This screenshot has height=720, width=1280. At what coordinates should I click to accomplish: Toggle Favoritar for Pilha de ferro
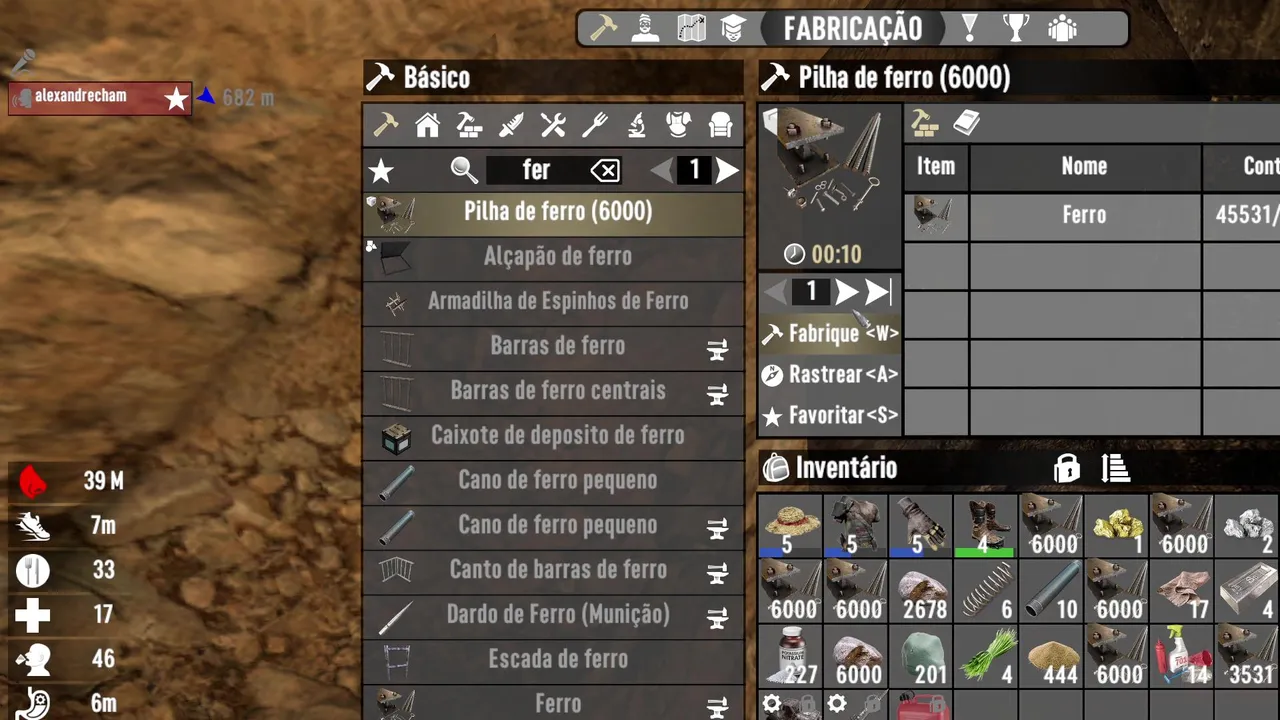click(x=830, y=415)
